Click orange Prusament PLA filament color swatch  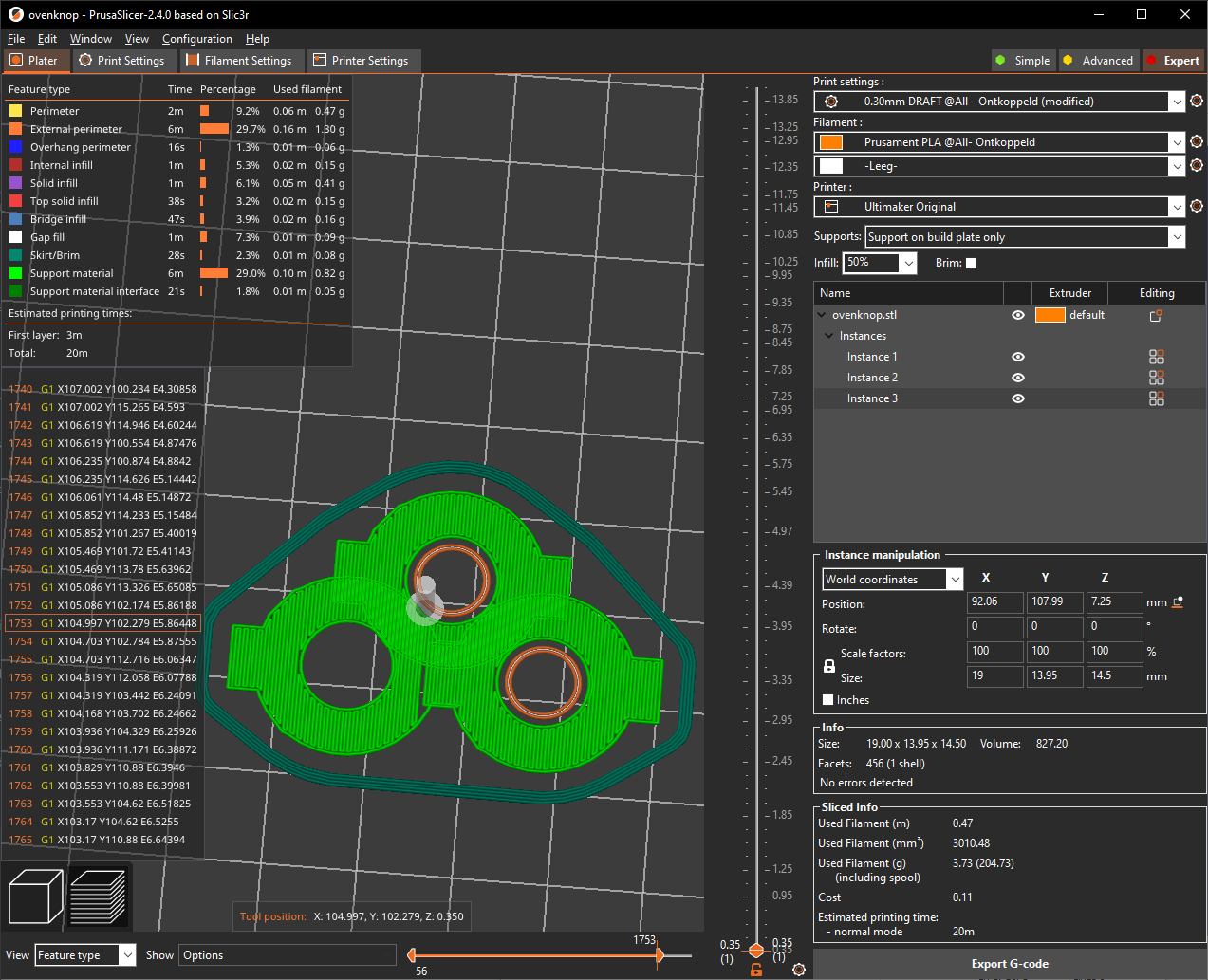coord(831,142)
